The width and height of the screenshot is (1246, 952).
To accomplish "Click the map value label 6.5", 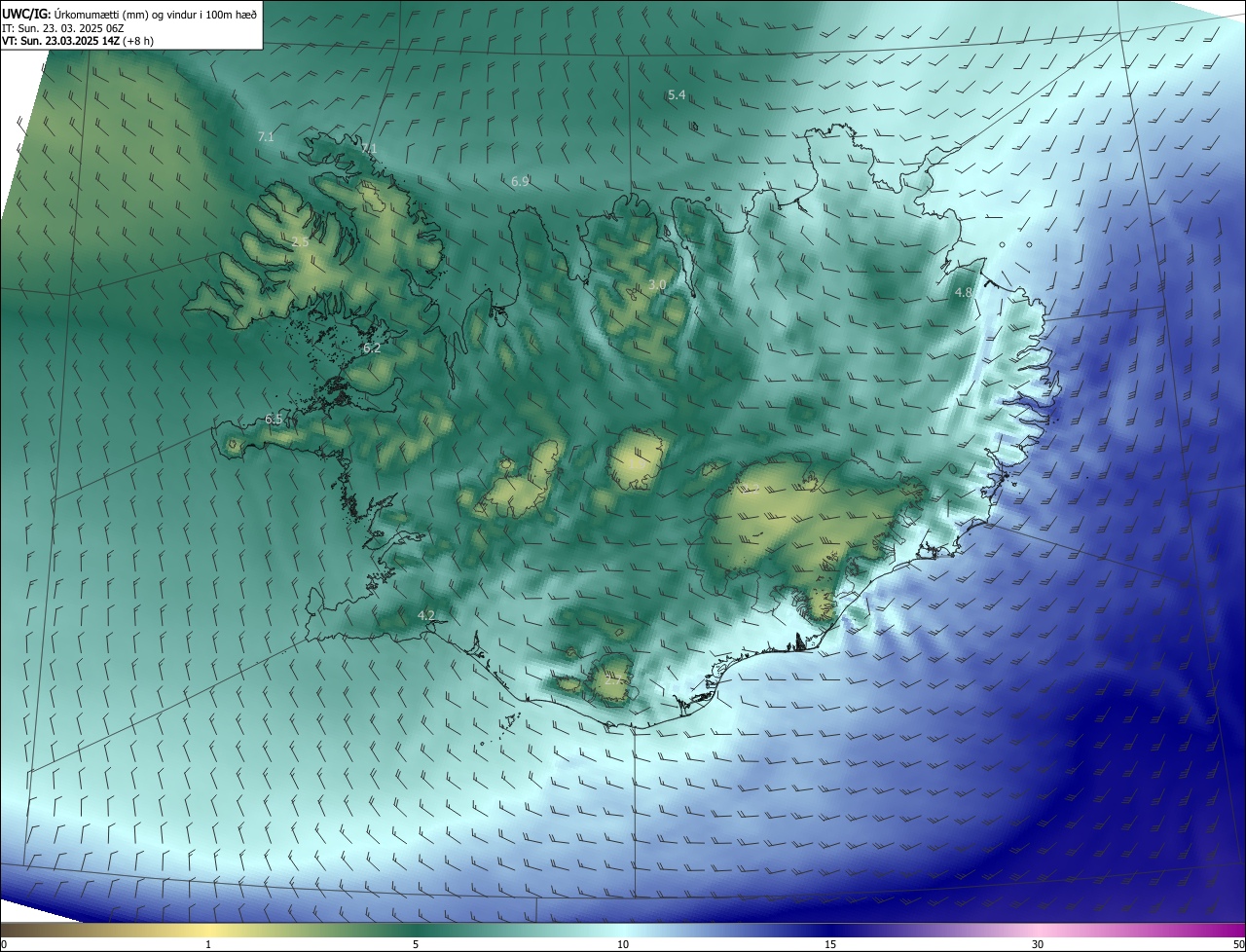I will (274, 419).
